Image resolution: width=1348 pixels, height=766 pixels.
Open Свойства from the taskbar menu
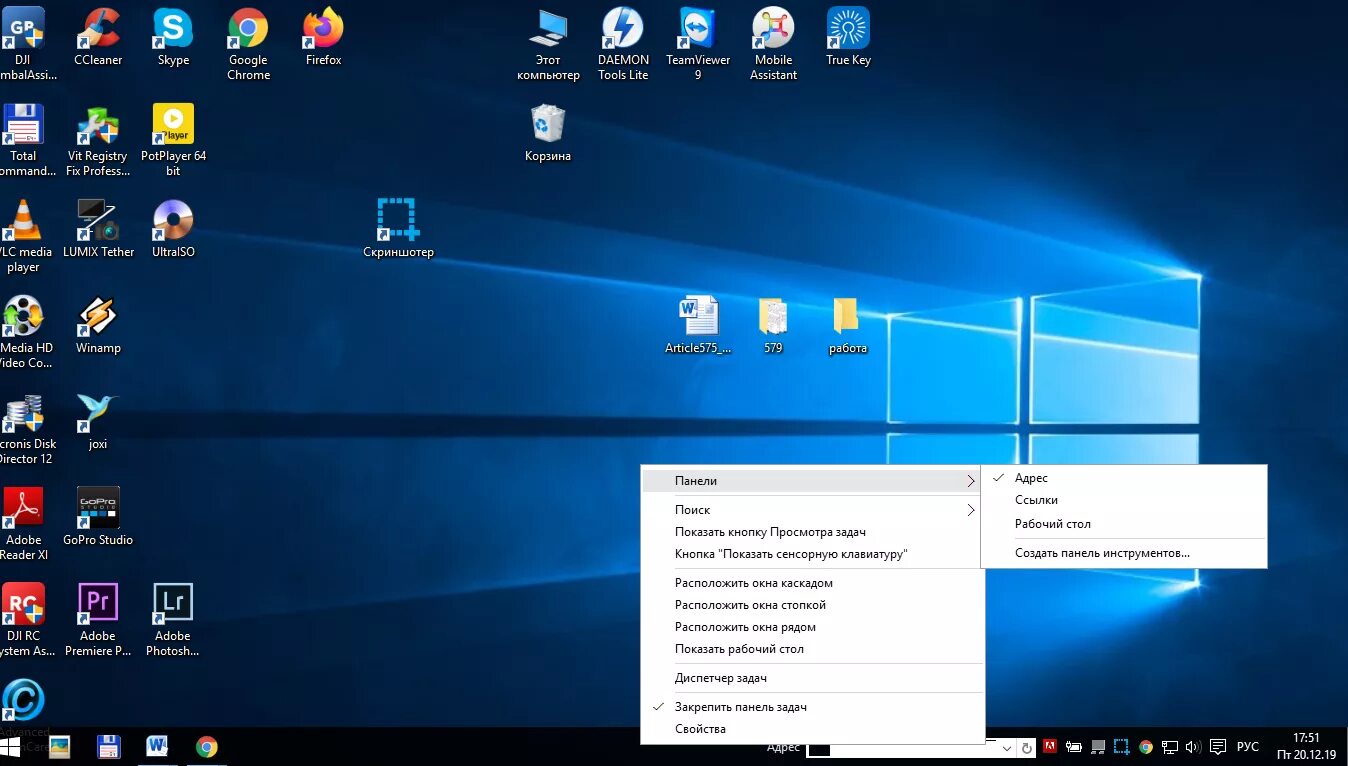point(812,729)
